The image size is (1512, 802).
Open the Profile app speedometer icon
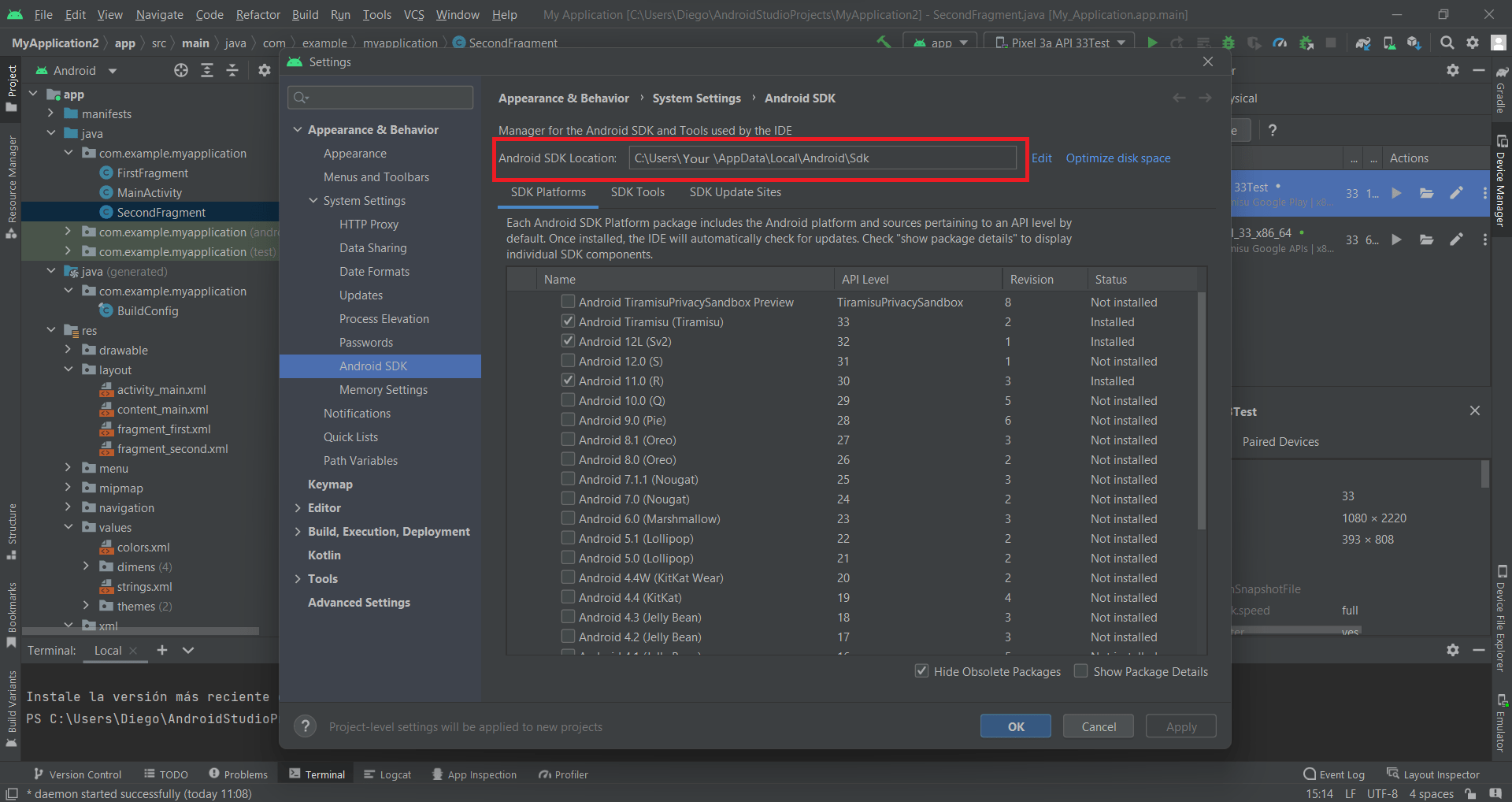pos(1280,43)
